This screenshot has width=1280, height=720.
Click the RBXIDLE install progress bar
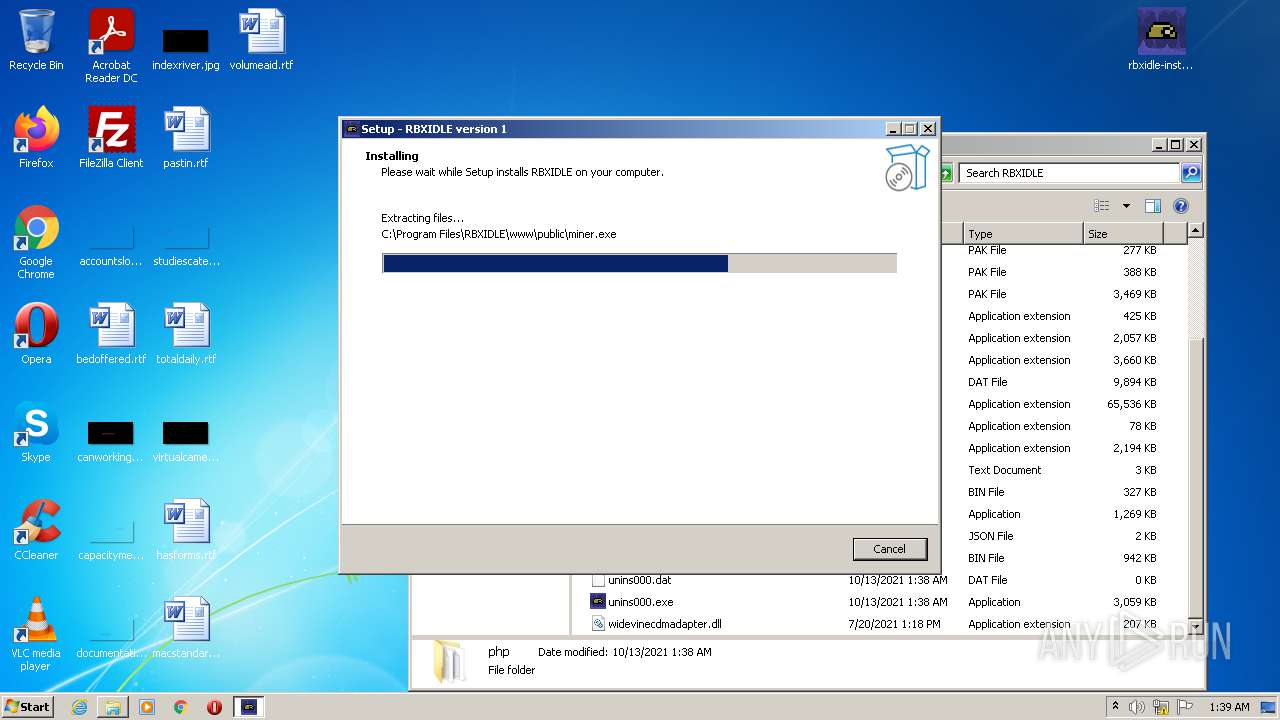click(x=639, y=263)
